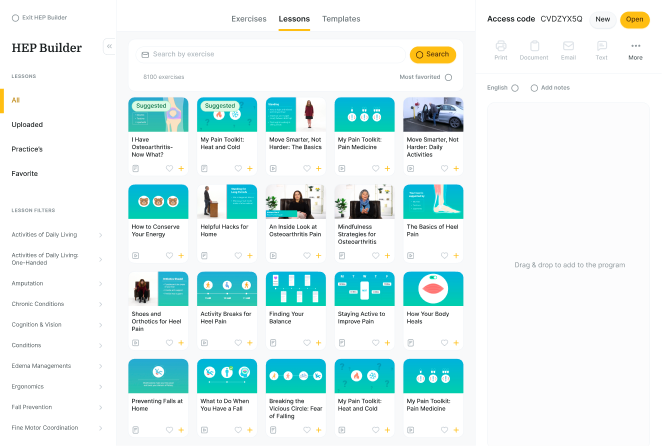Click the New button
This screenshot has width=662, height=446.
point(602,19)
